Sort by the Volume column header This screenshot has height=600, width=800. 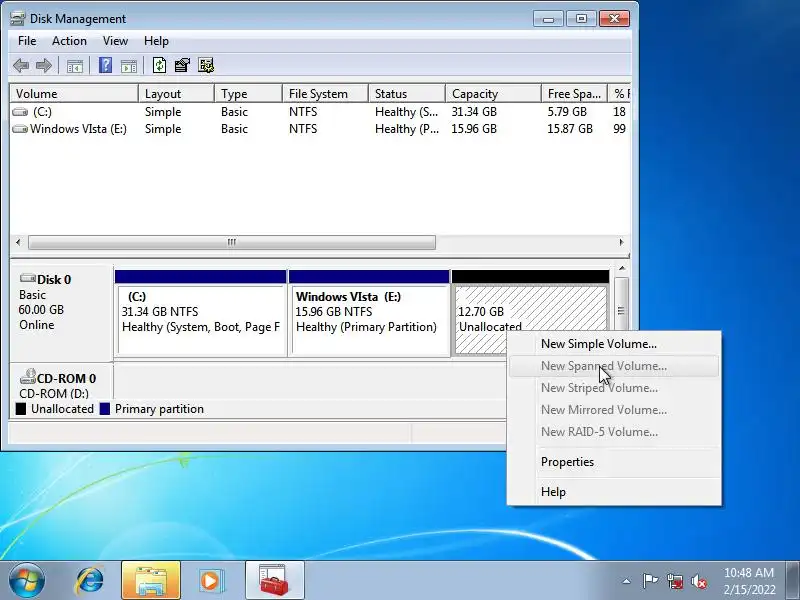[74, 94]
